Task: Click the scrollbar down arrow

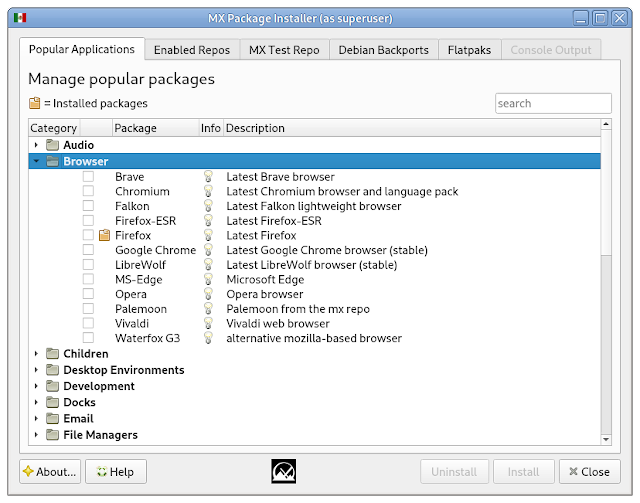Action: (606, 439)
